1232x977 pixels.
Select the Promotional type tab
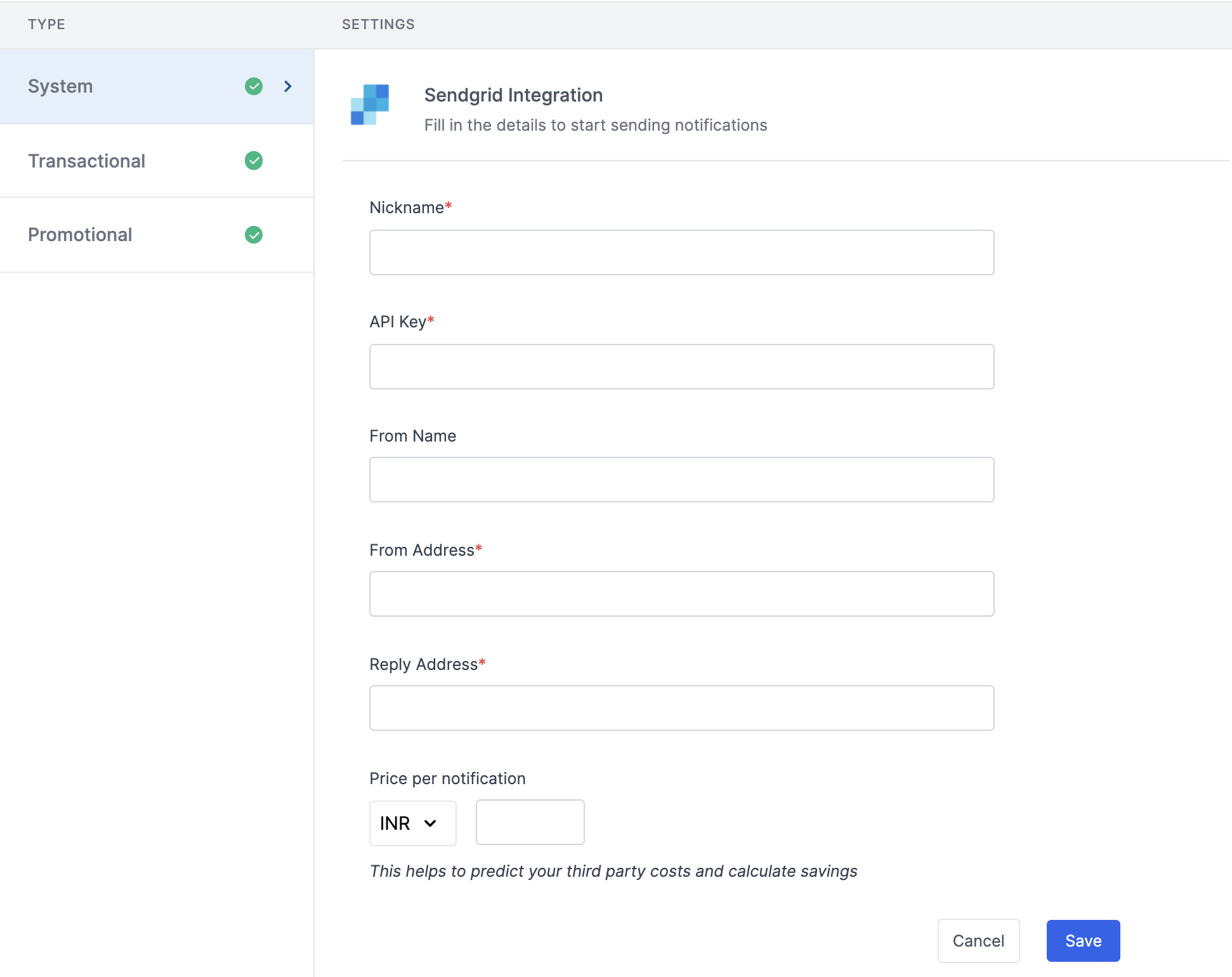tap(157, 235)
